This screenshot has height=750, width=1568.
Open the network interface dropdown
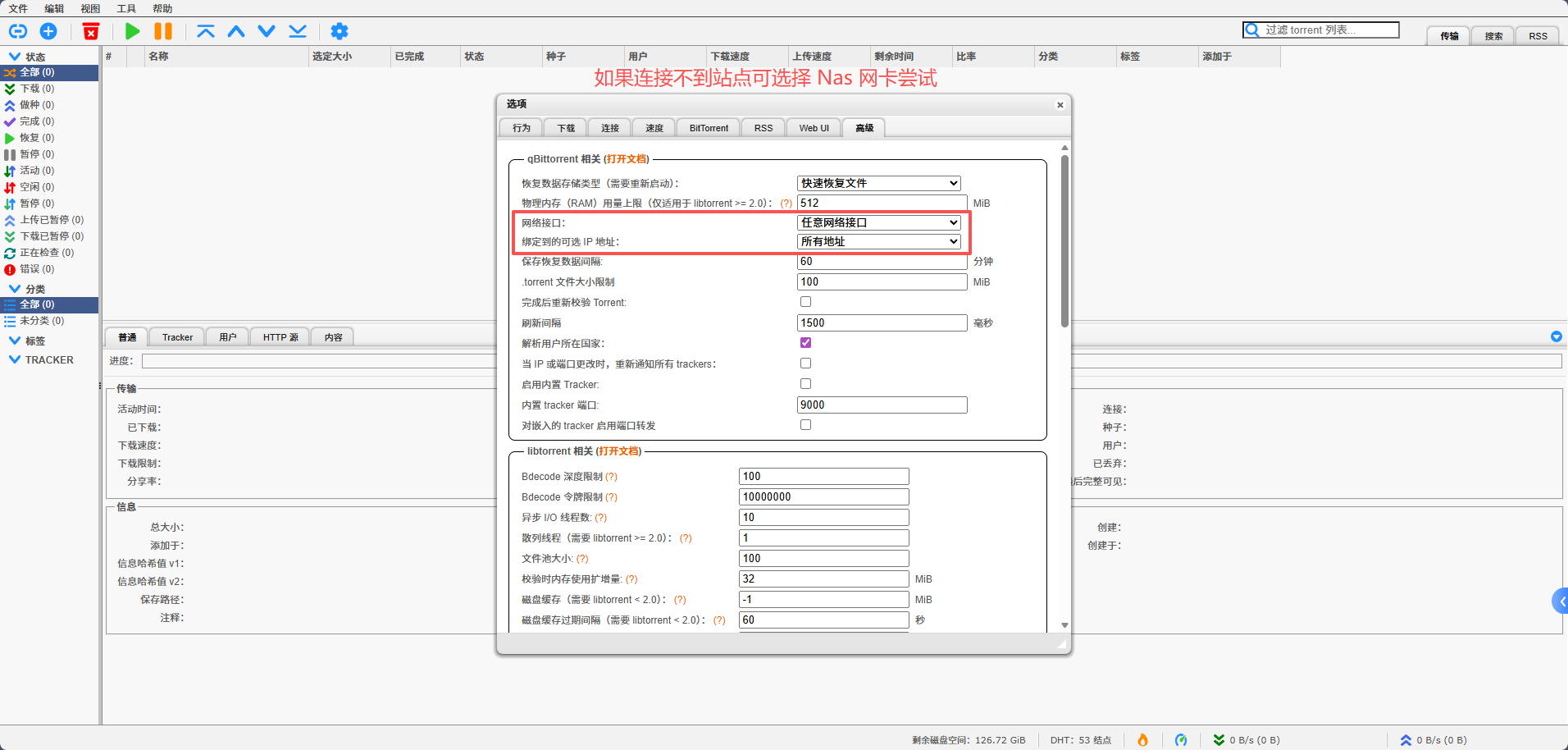878,222
